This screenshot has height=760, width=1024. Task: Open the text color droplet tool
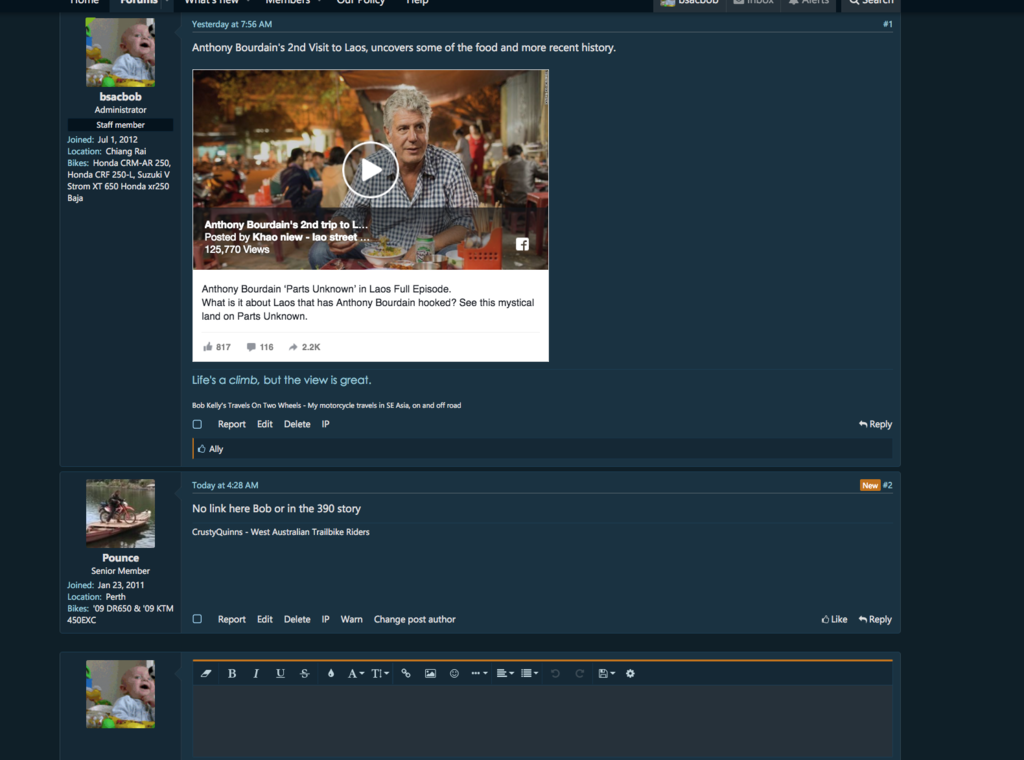[330, 673]
